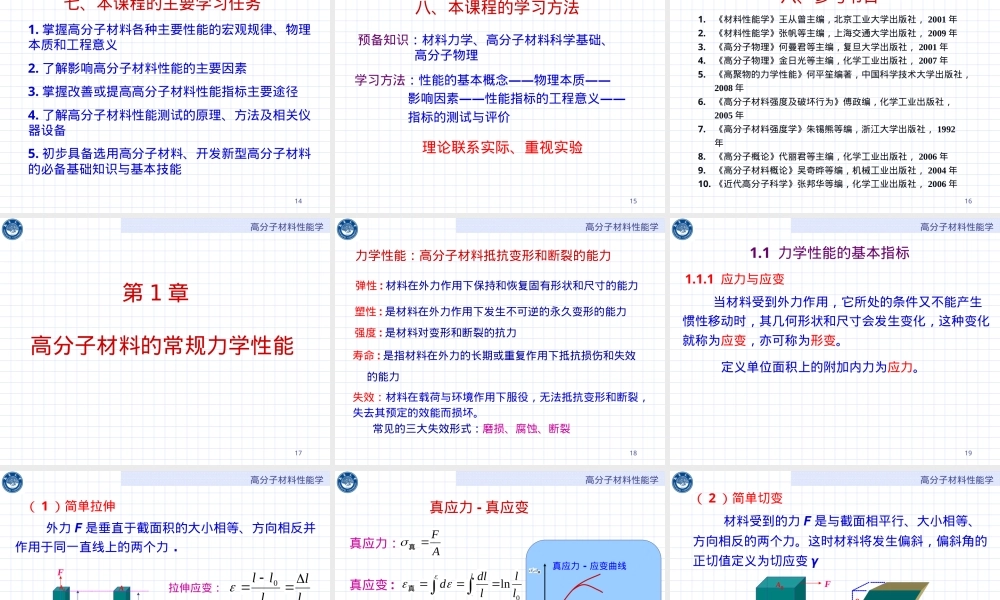Click the logo on the 简单拉伸 slide
The width and height of the screenshot is (1000, 600).
[x=12, y=482]
